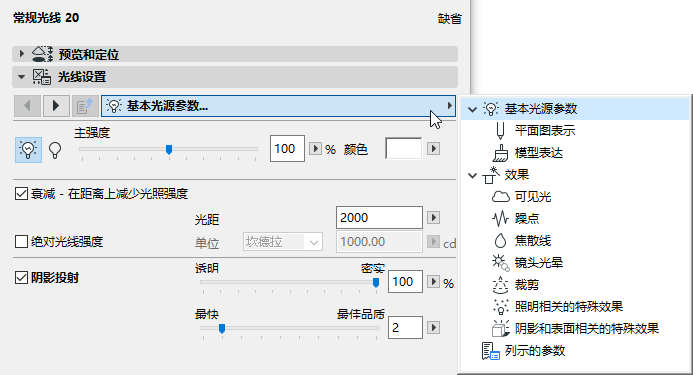693x375 pixels.
Task: Collapse the 光线设置 panel
Action: 21,77
